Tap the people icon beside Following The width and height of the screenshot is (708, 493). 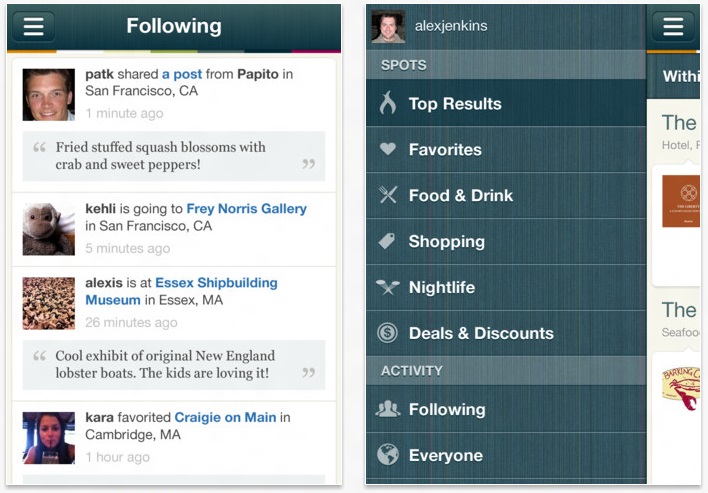point(388,409)
